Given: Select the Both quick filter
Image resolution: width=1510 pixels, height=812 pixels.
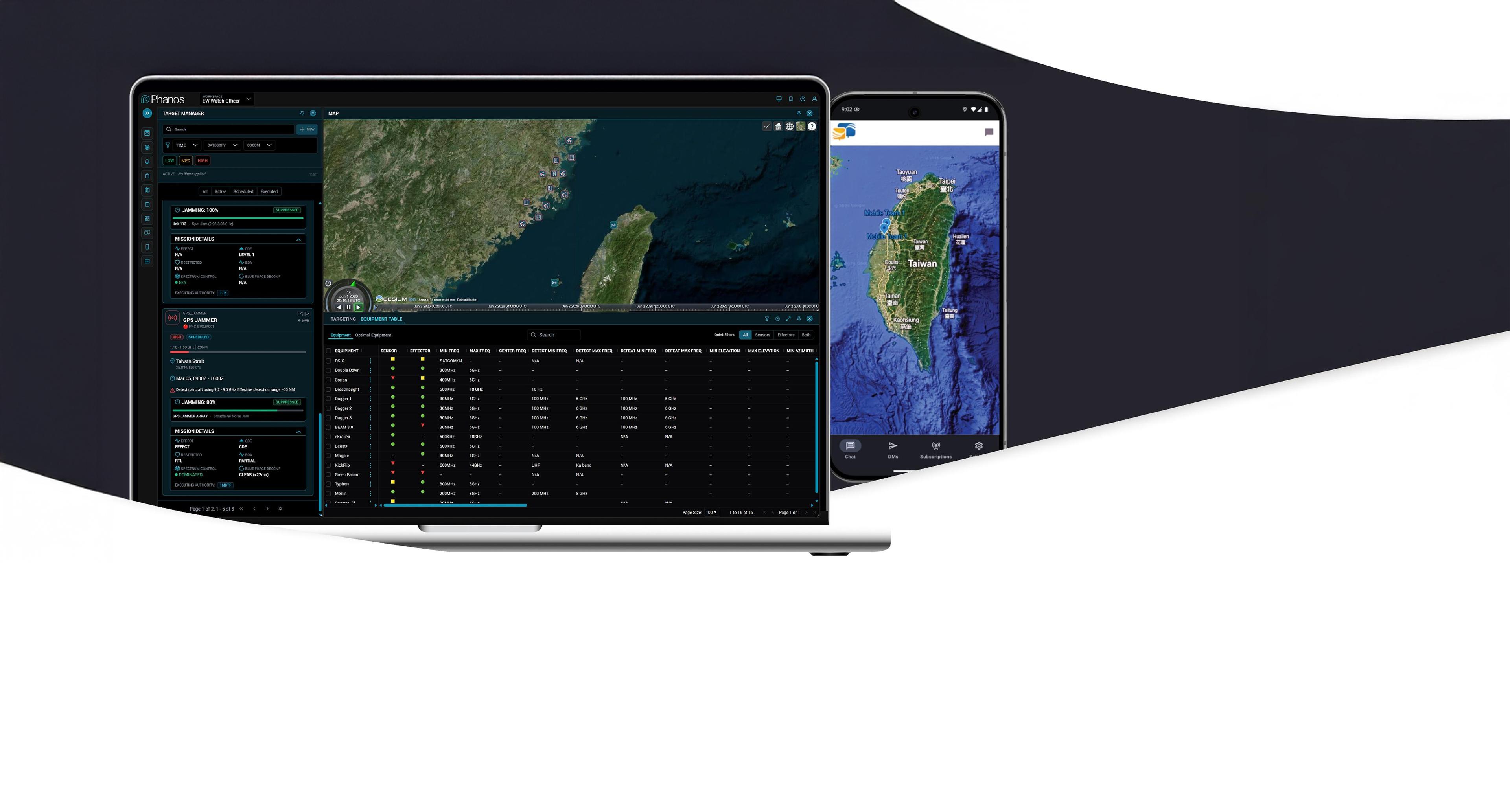Looking at the screenshot, I should pyautogui.click(x=806, y=335).
